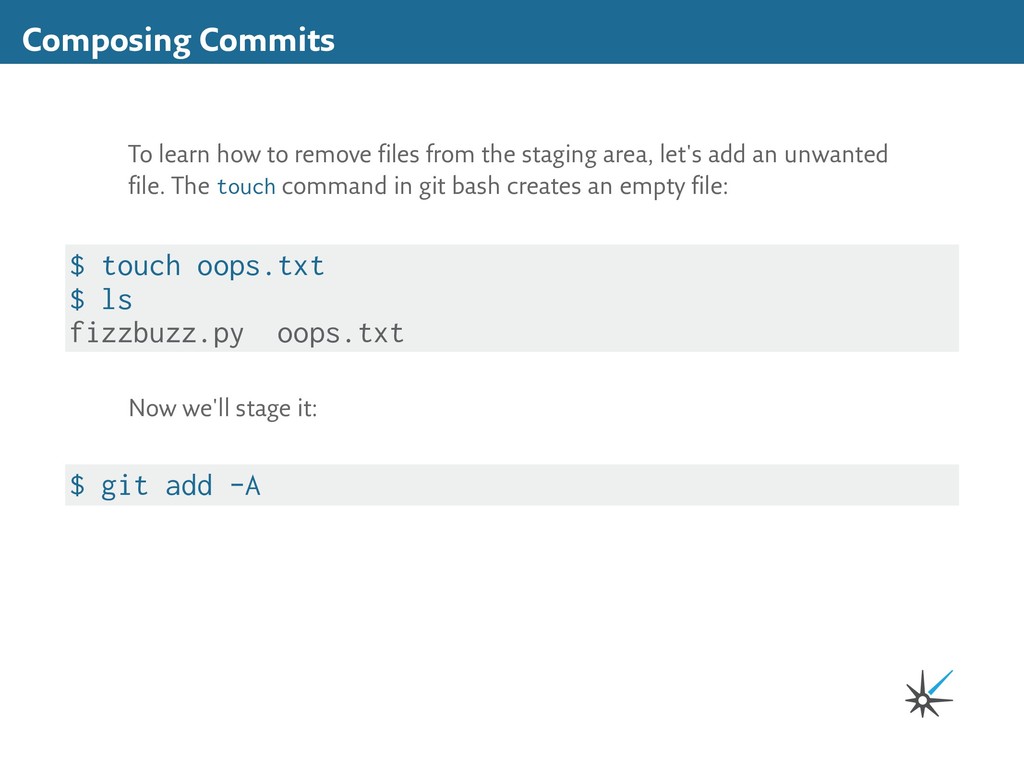Click the dollar prompt before "ls"
The image size is (1024, 768).
tap(77, 299)
